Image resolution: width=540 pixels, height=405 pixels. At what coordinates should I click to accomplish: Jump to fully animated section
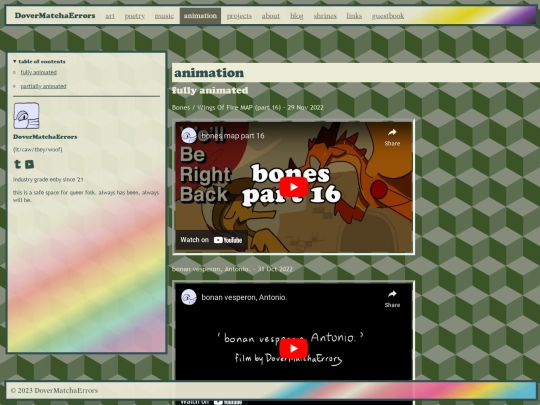pos(39,72)
